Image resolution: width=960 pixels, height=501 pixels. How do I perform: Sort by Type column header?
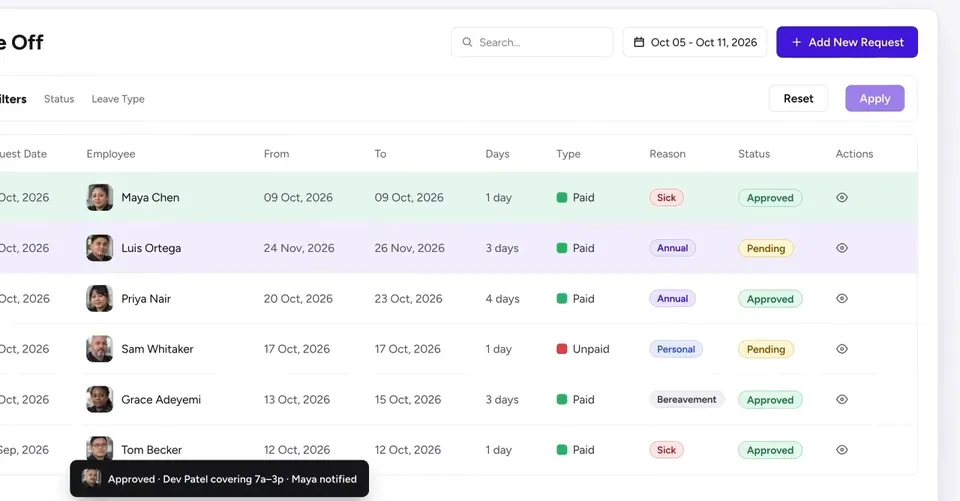click(x=568, y=154)
